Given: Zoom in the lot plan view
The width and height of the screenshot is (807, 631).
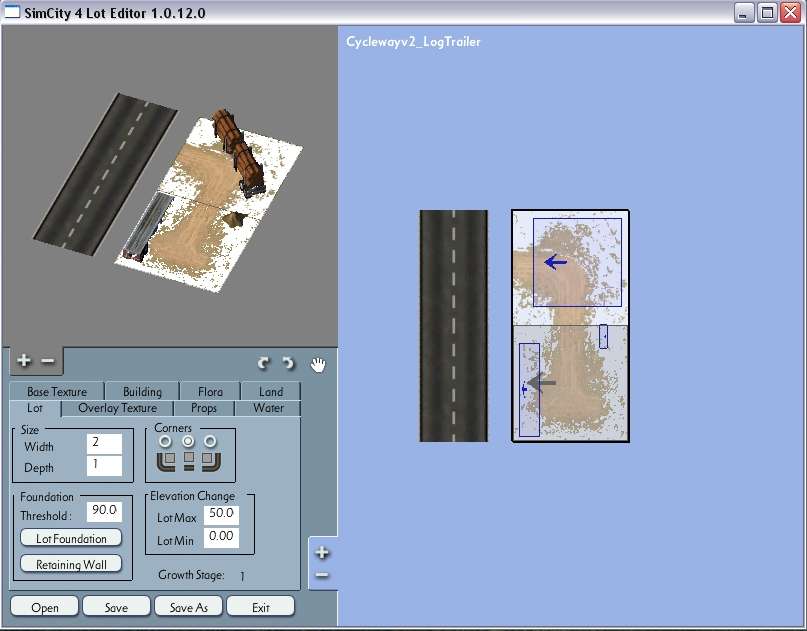Looking at the screenshot, I should tap(322, 552).
